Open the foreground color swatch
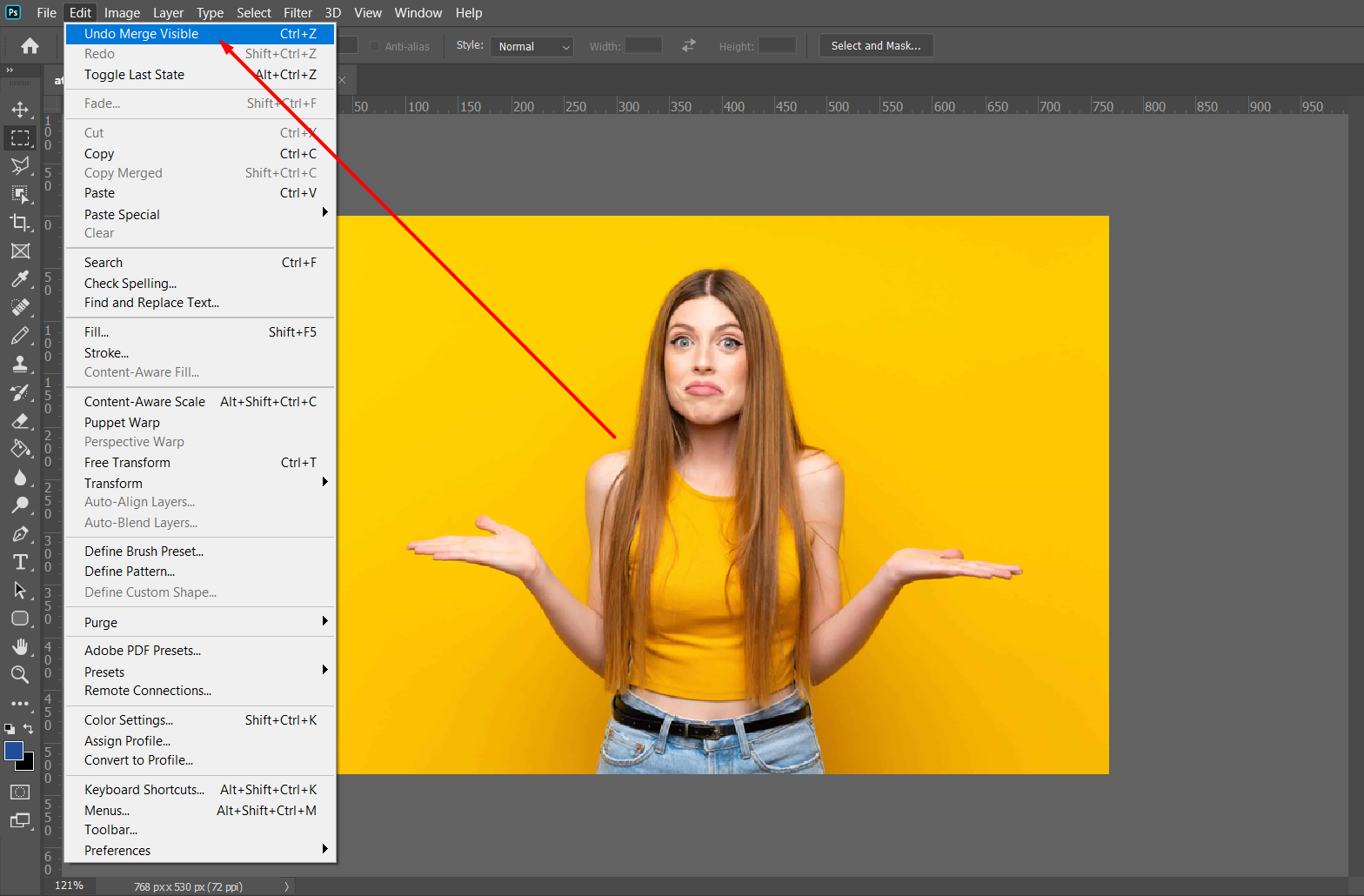 click(x=13, y=752)
